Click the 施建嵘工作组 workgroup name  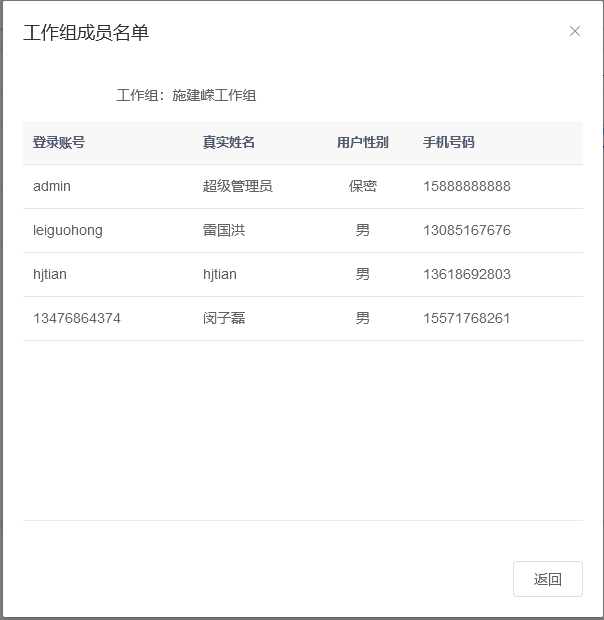[214, 96]
